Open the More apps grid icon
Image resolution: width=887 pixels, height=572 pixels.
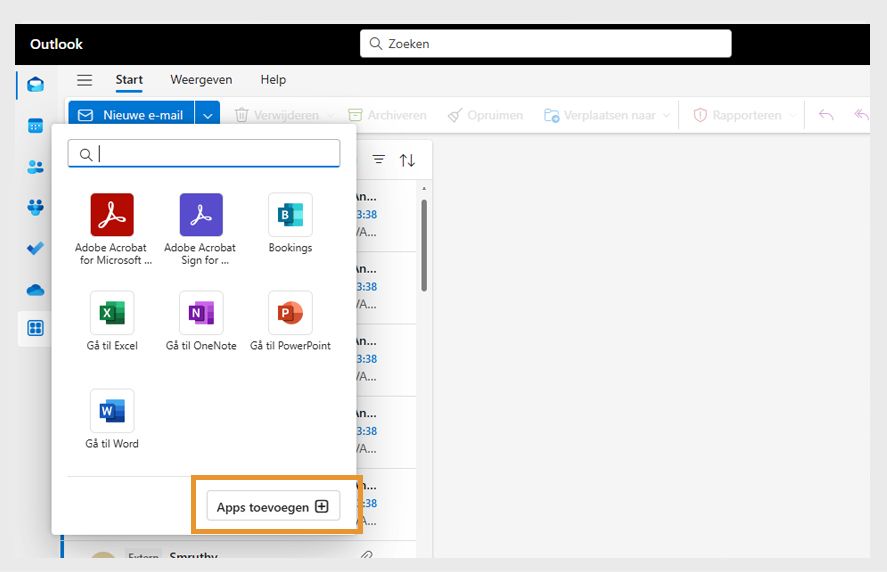(36, 328)
